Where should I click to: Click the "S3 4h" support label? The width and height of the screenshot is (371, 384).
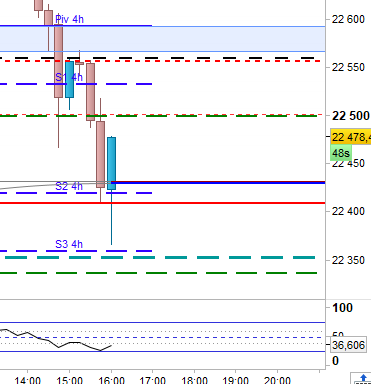69,244
